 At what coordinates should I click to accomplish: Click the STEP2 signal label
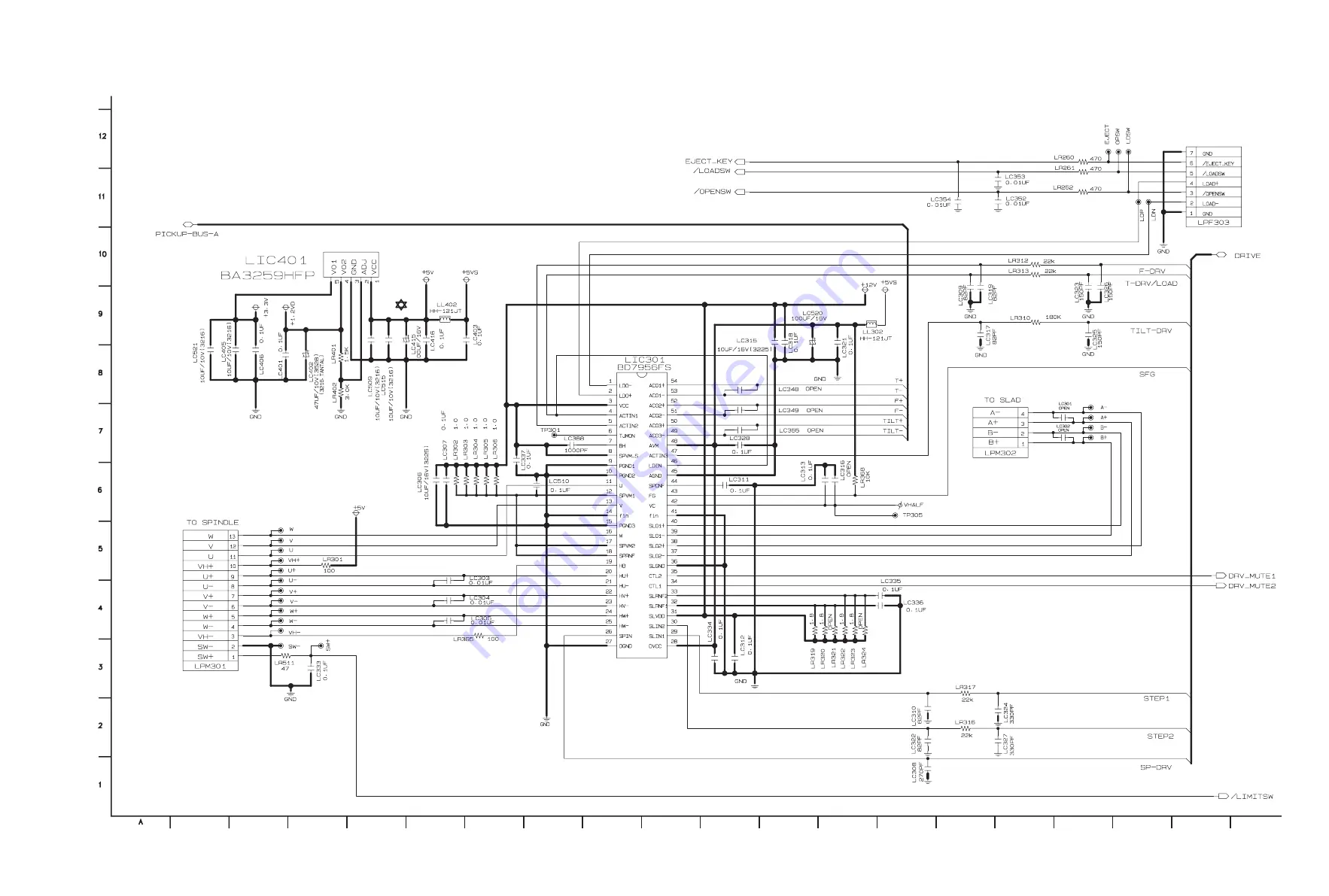pos(1160,737)
